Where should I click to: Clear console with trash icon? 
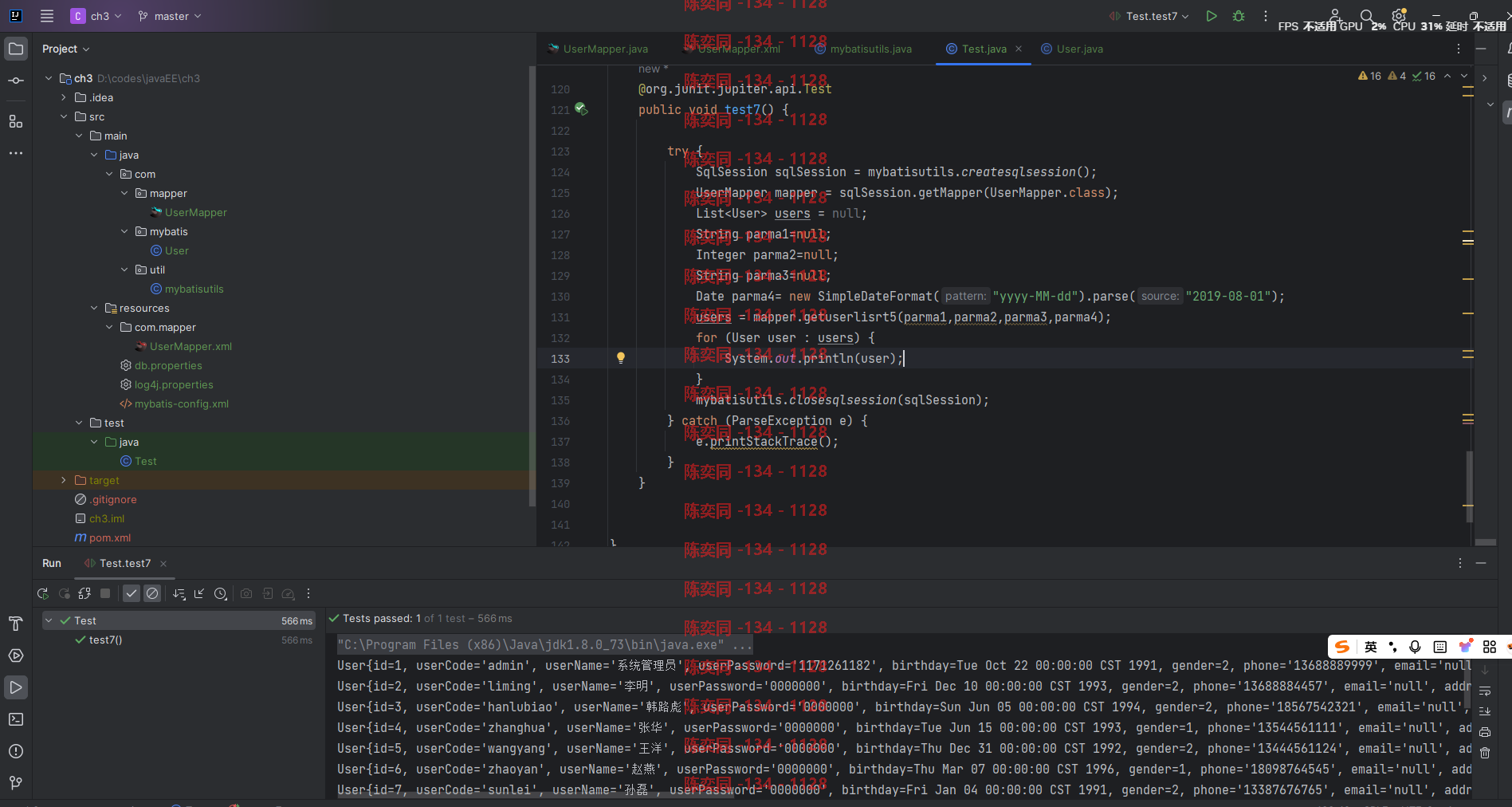(1485, 753)
